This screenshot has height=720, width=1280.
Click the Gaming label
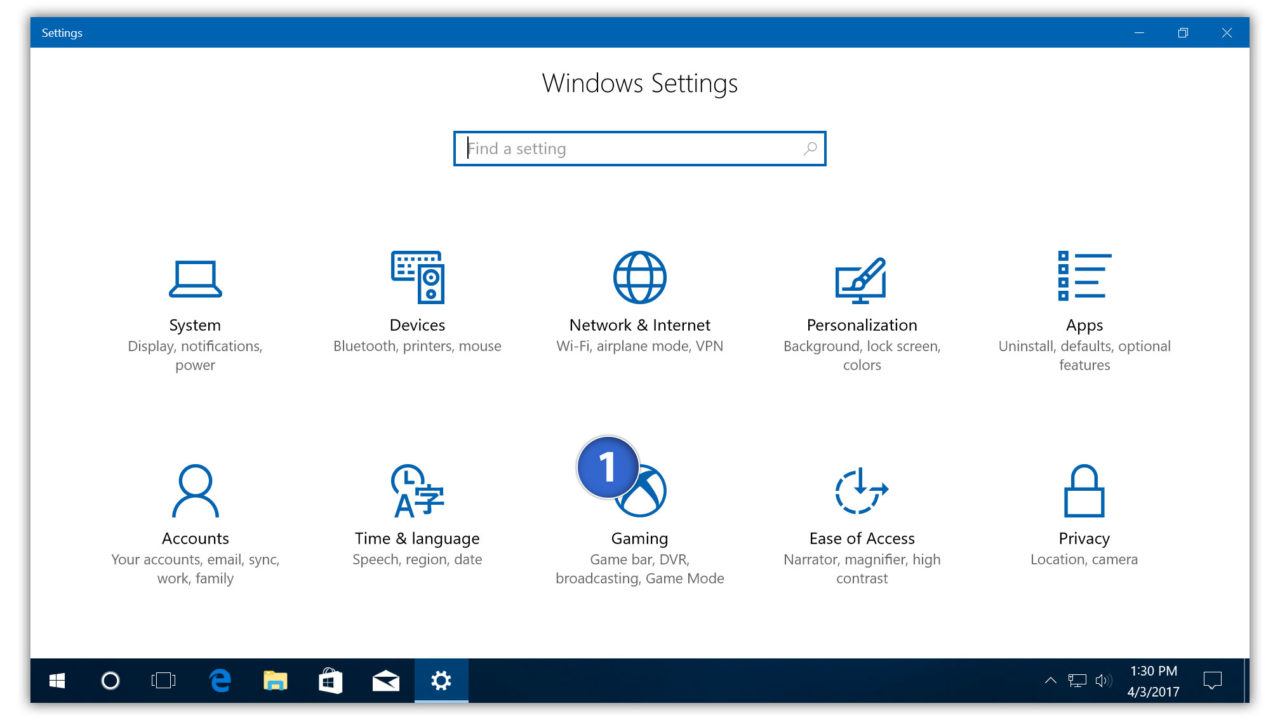coord(640,539)
